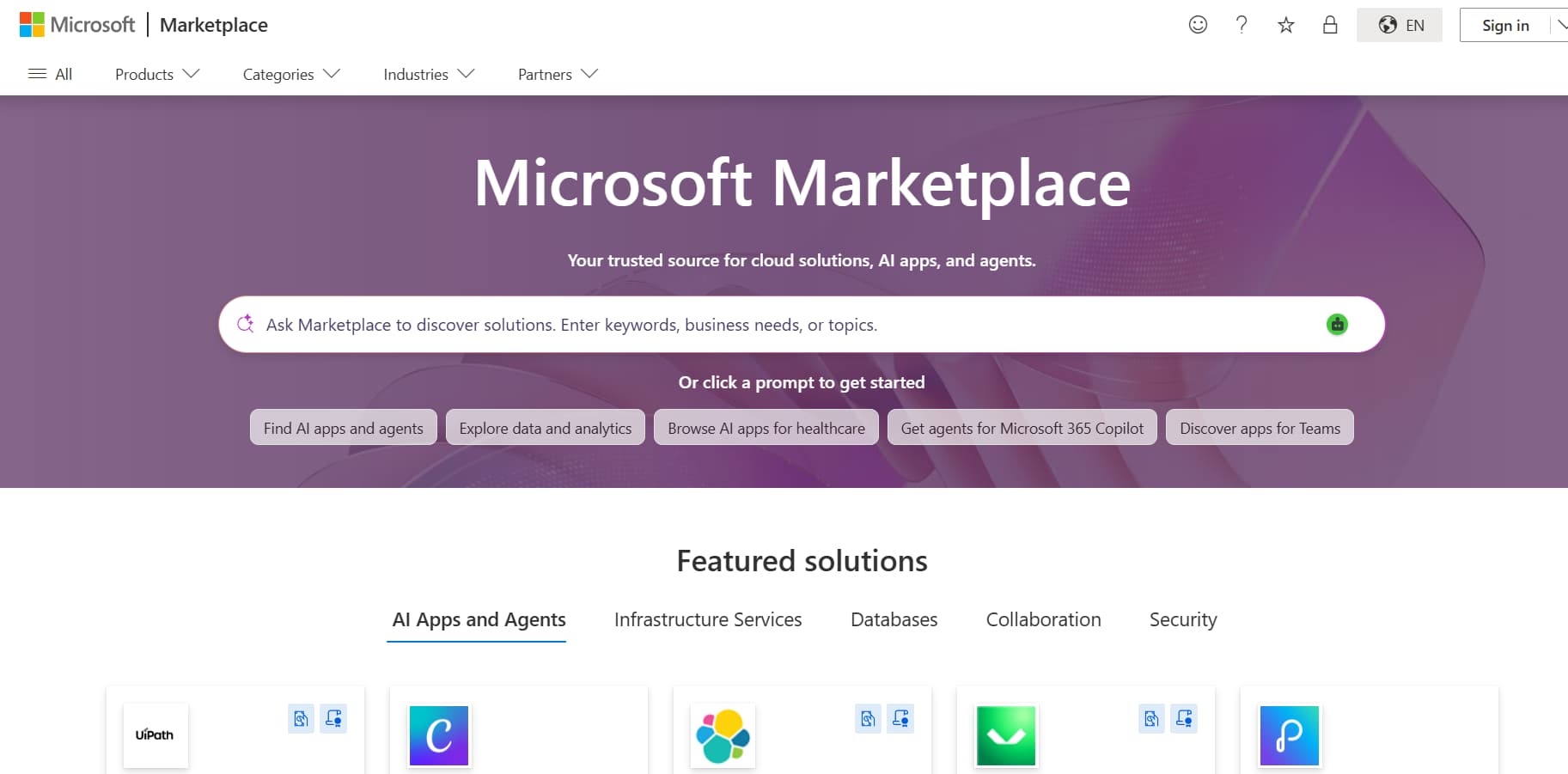Click the Sign in button
The height and width of the screenshot is (774, 1568).
tap(1505, 25)
